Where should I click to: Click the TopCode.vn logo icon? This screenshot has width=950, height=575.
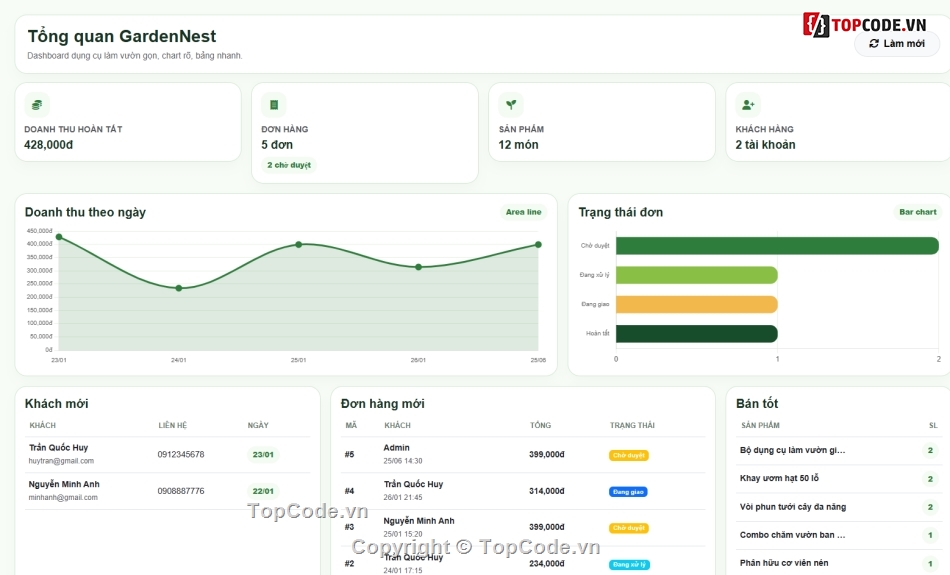pos(816,25)
